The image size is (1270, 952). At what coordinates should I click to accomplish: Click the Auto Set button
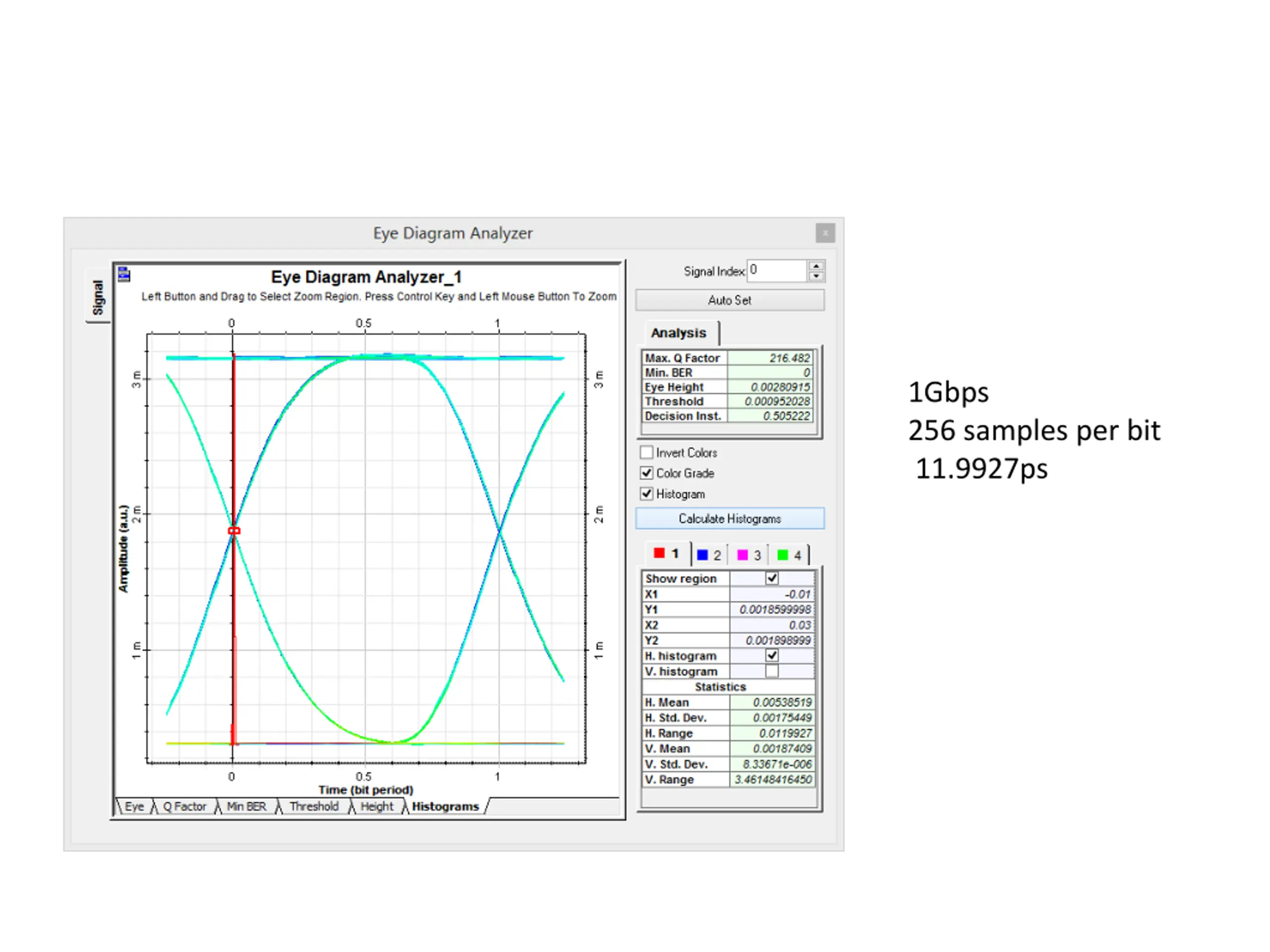(729, 300)
